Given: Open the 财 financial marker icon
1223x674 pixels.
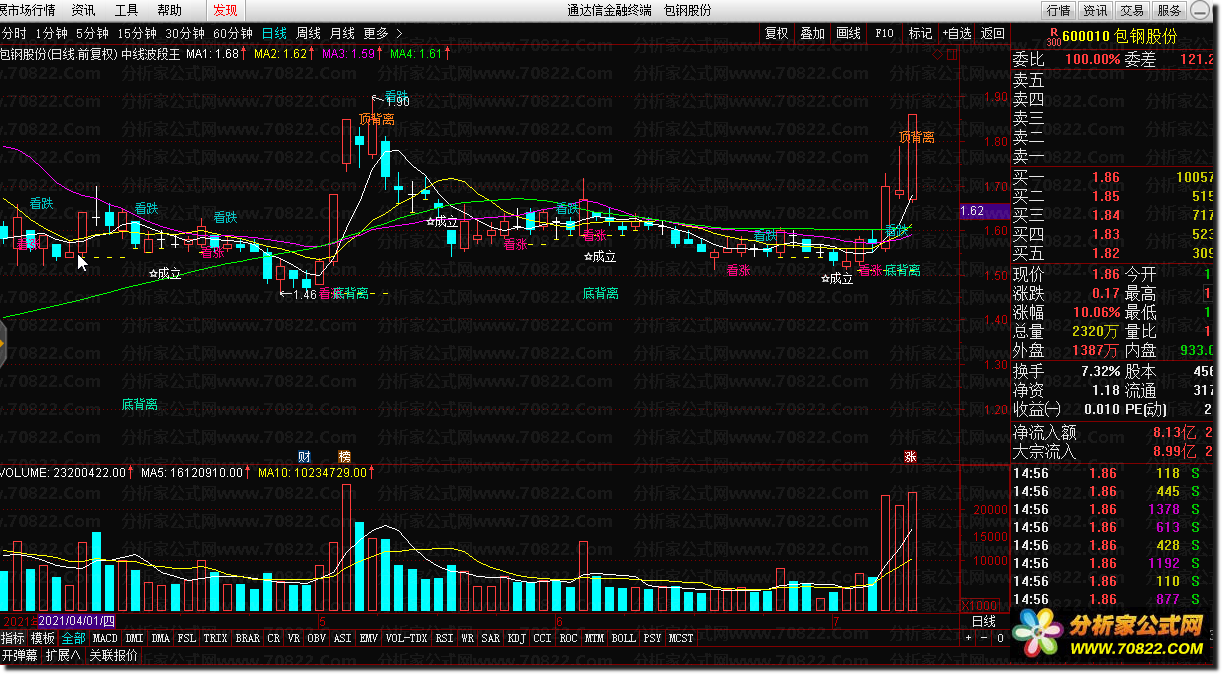Looking at the screenshot, I should tap(304, 456).
